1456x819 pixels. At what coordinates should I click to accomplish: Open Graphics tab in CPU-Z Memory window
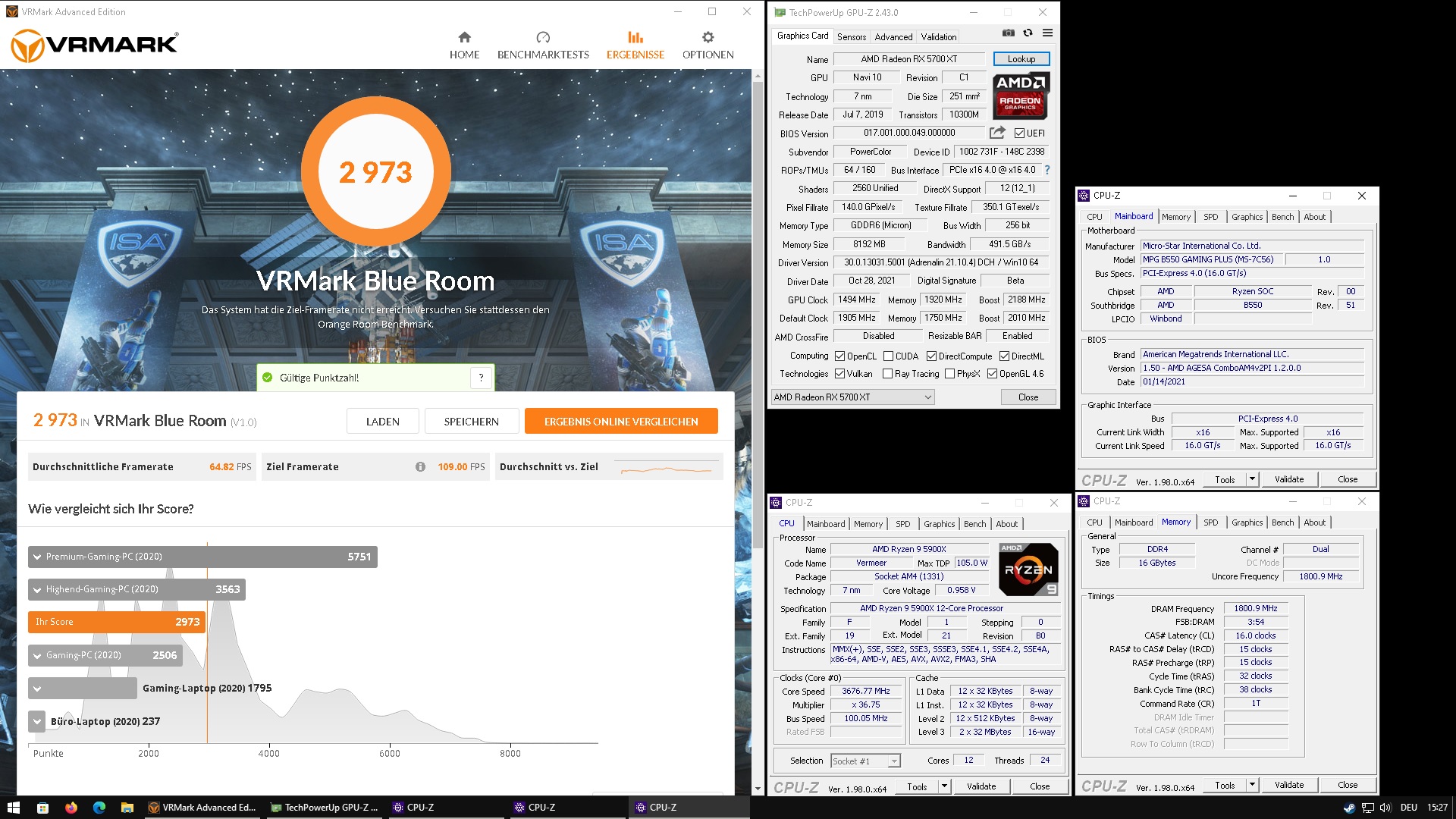(1247, 522)
